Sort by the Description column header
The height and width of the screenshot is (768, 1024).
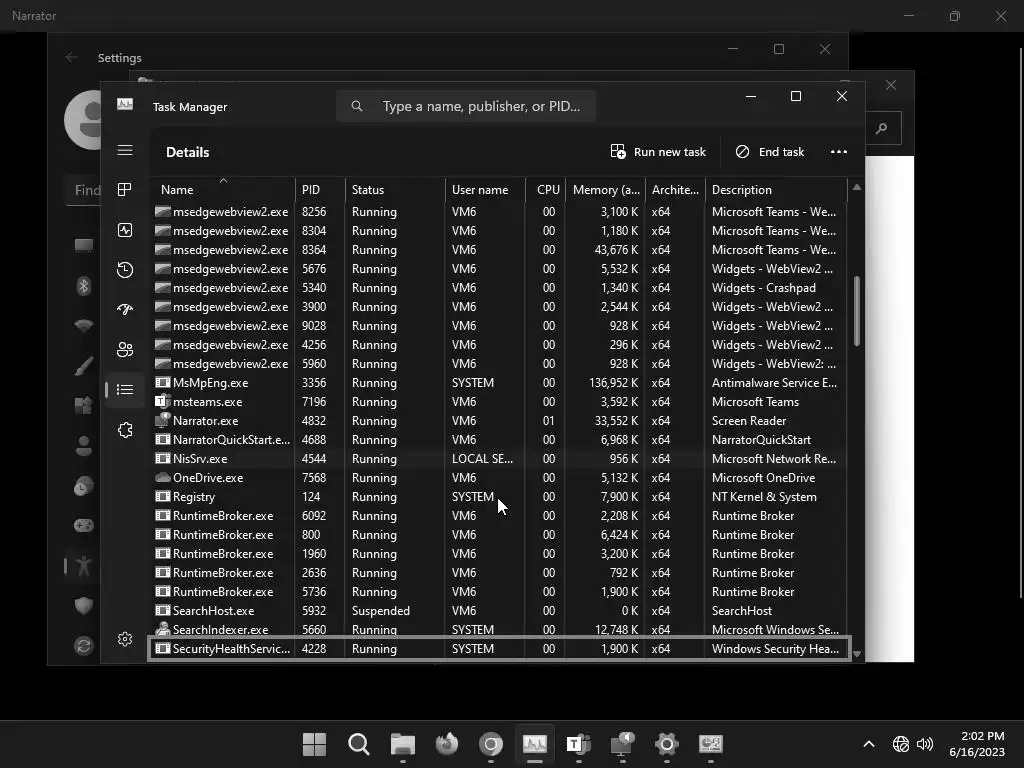[x=776, y=189]
